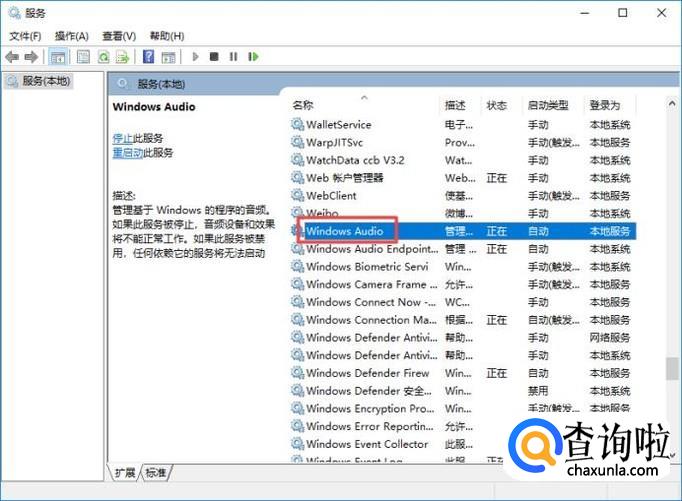Click the Back arrow toolbar icon
Screen dimensions: 682x501
pyautogui.click(x=12, y=57)
